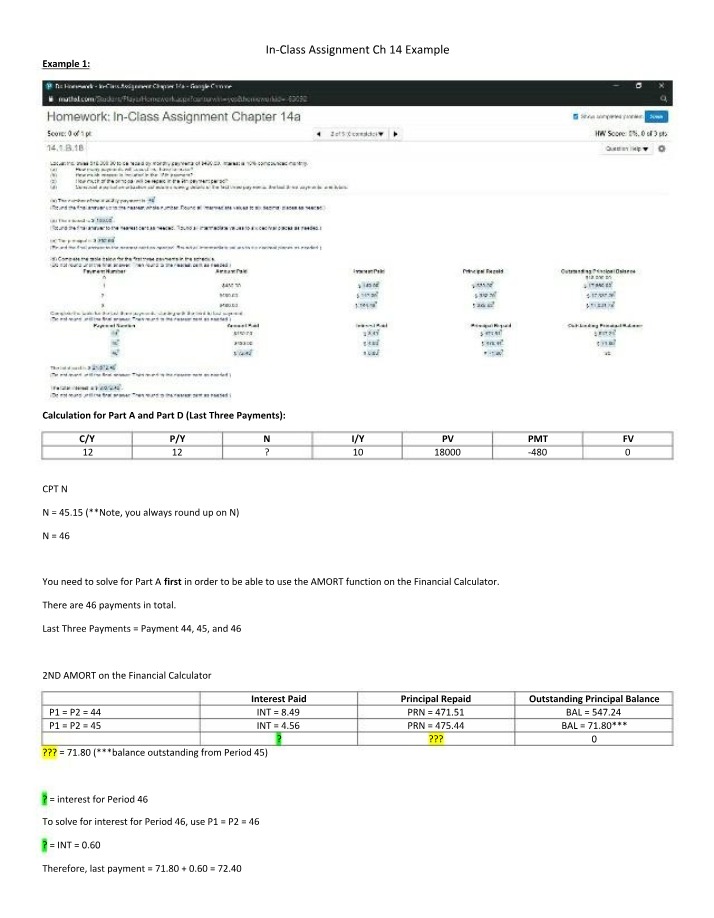Click the 'INT = 4.56' cell

click(279, 725)
